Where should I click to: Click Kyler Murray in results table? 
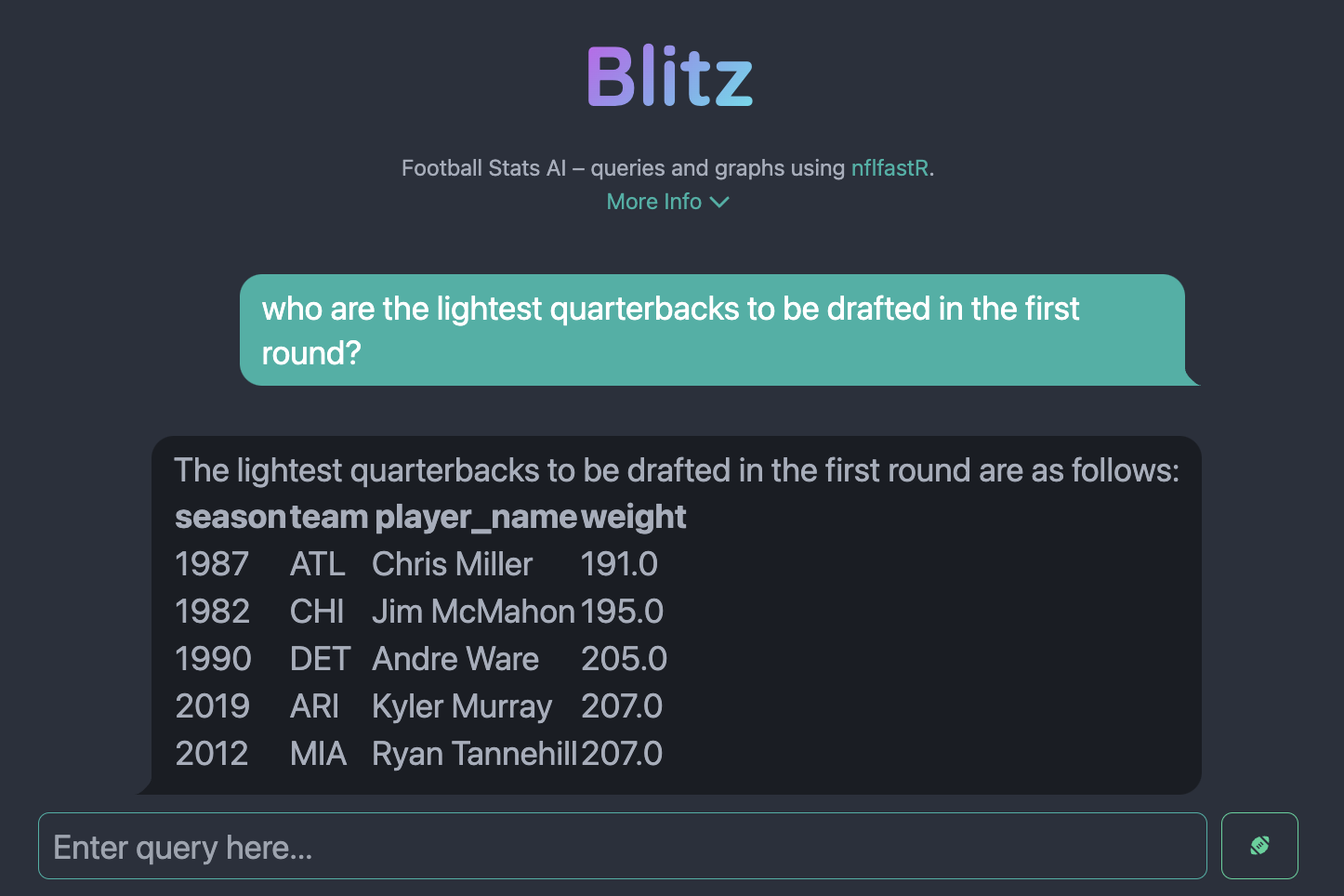(462, 706)
